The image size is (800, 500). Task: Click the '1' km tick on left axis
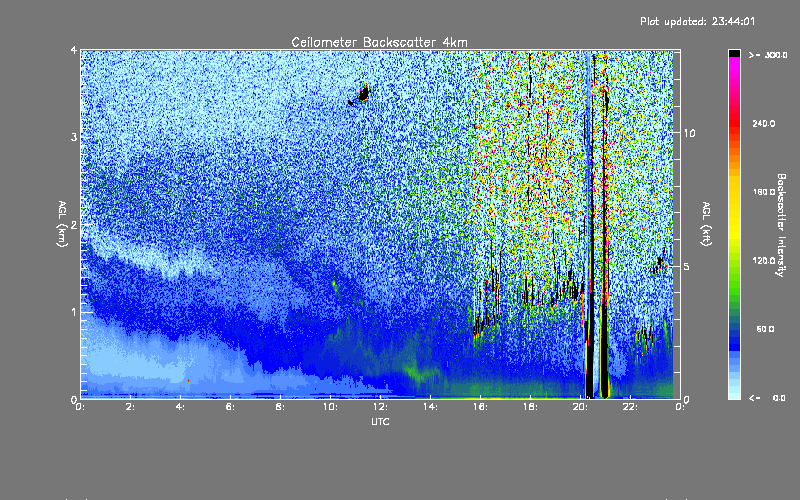(74, 312)
